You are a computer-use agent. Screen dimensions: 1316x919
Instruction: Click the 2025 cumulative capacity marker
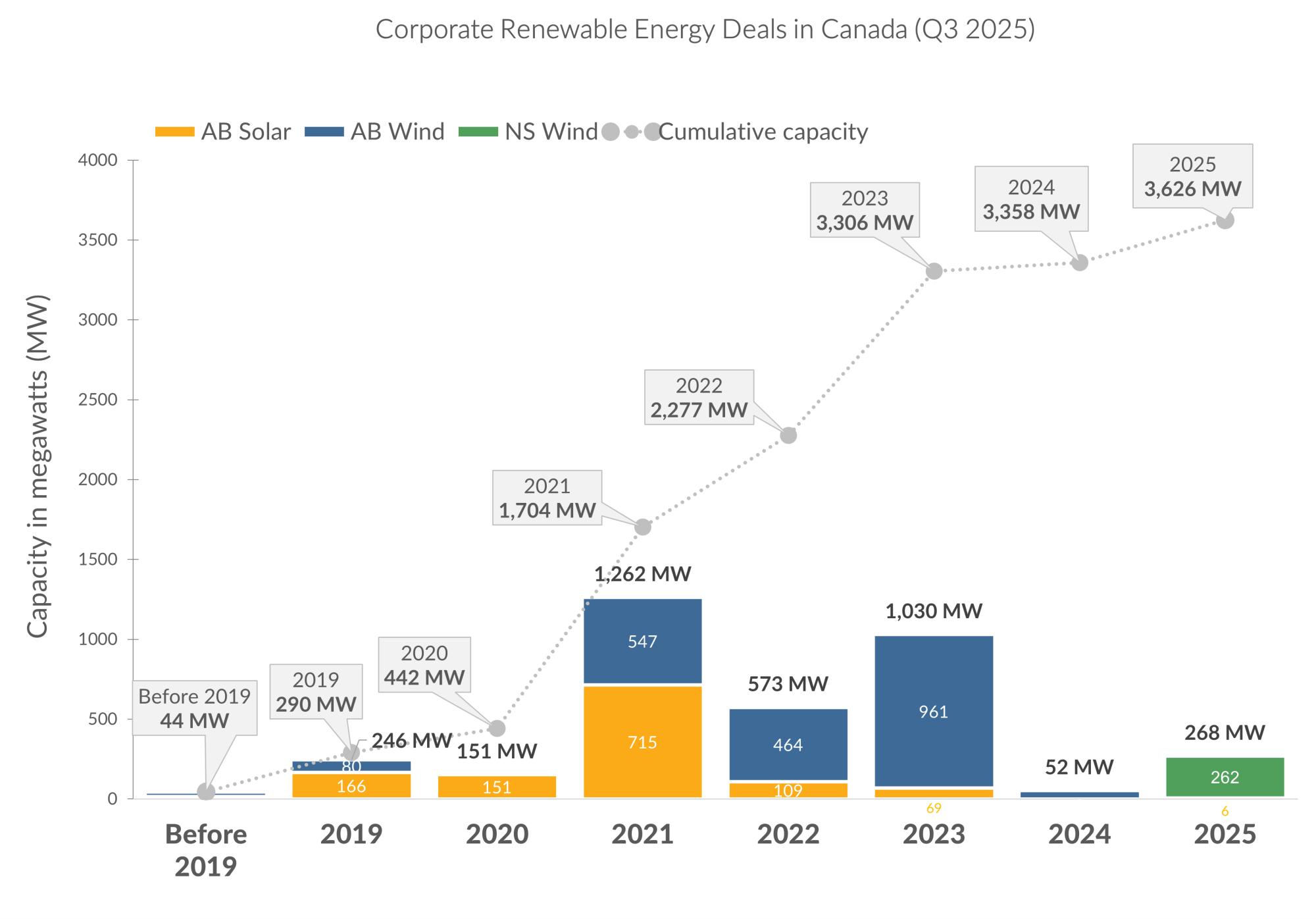tap(1225, 221)
